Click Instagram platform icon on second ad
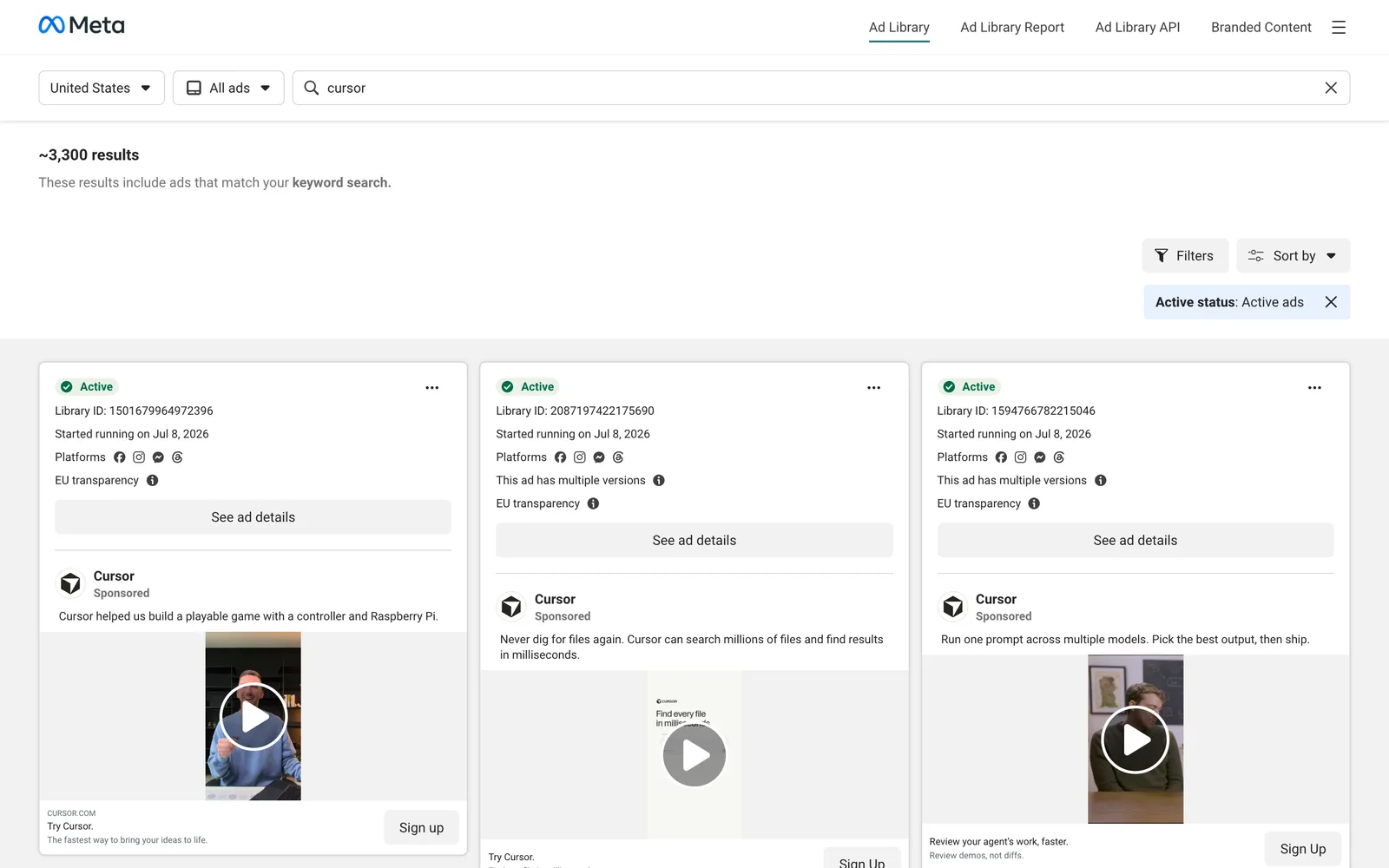Viewport: 1389px width, 868px height. [x=580, y=457]
